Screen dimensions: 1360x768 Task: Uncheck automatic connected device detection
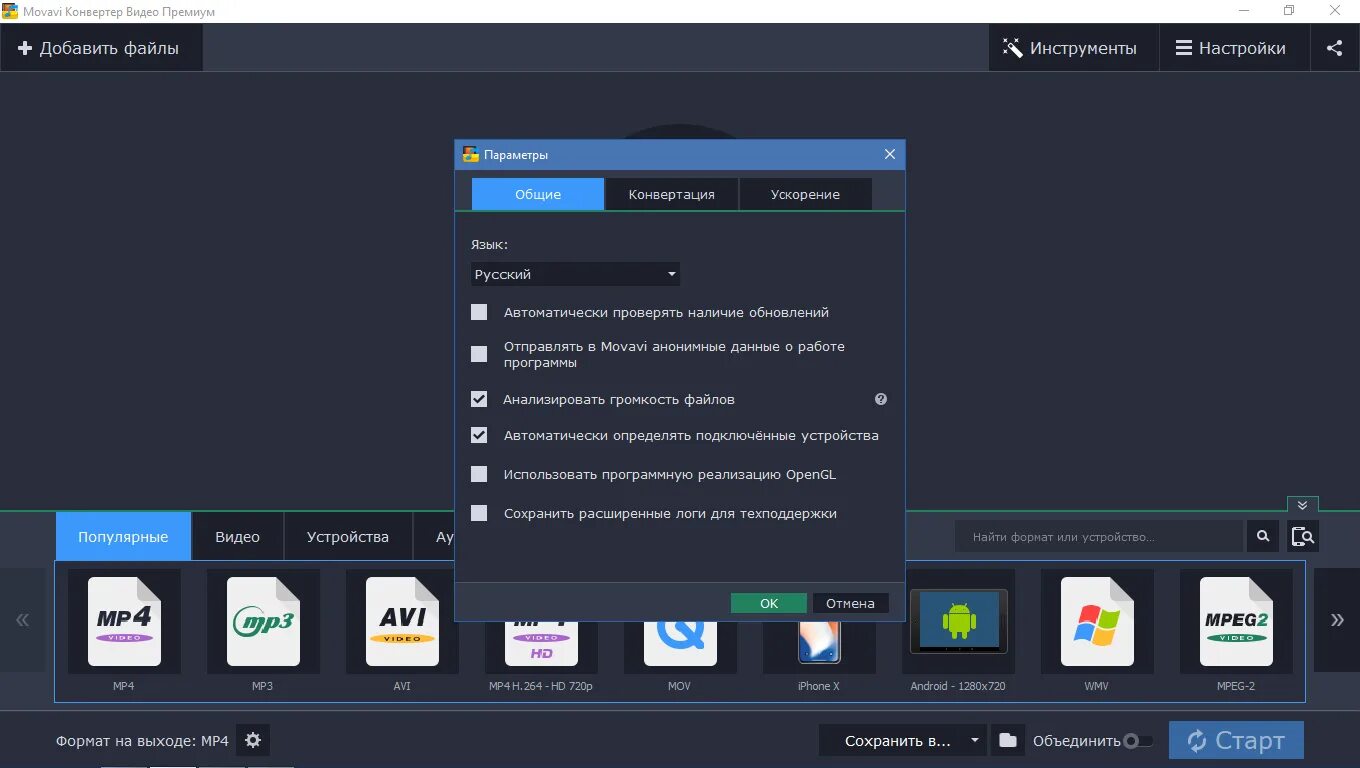[479, 435]
